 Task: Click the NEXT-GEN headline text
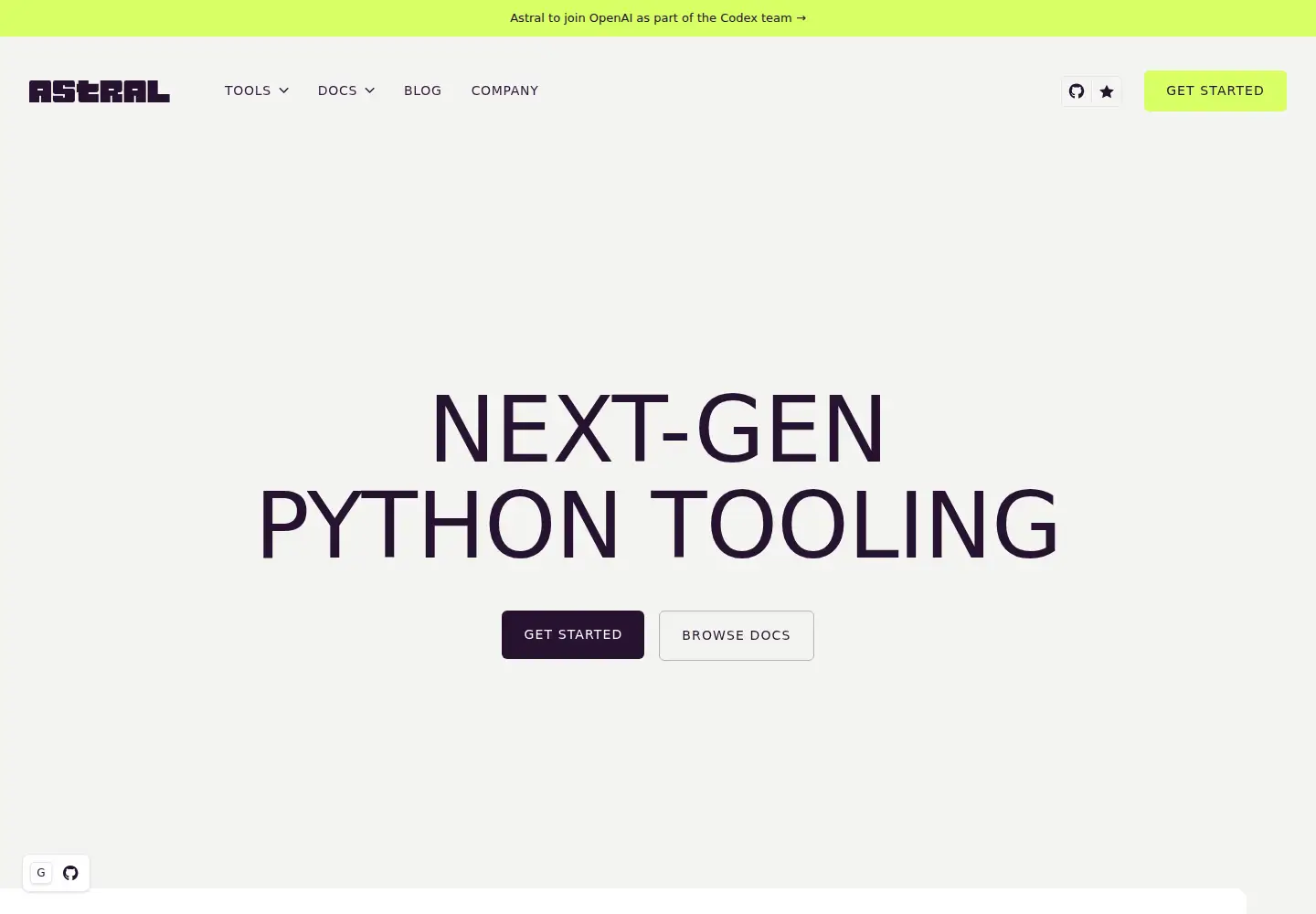click(658, 430)
